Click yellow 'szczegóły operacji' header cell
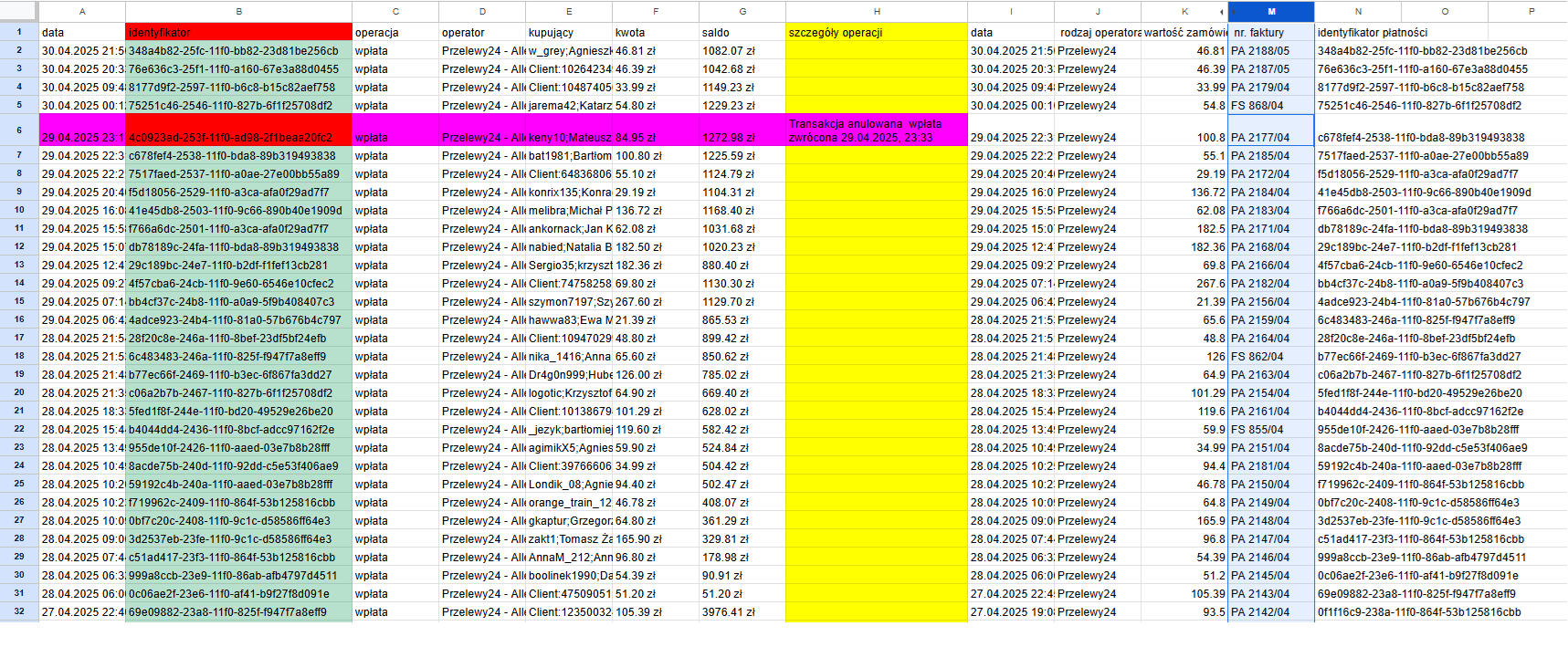Viewport: 1568px width, 647px height. pos(877,32)
